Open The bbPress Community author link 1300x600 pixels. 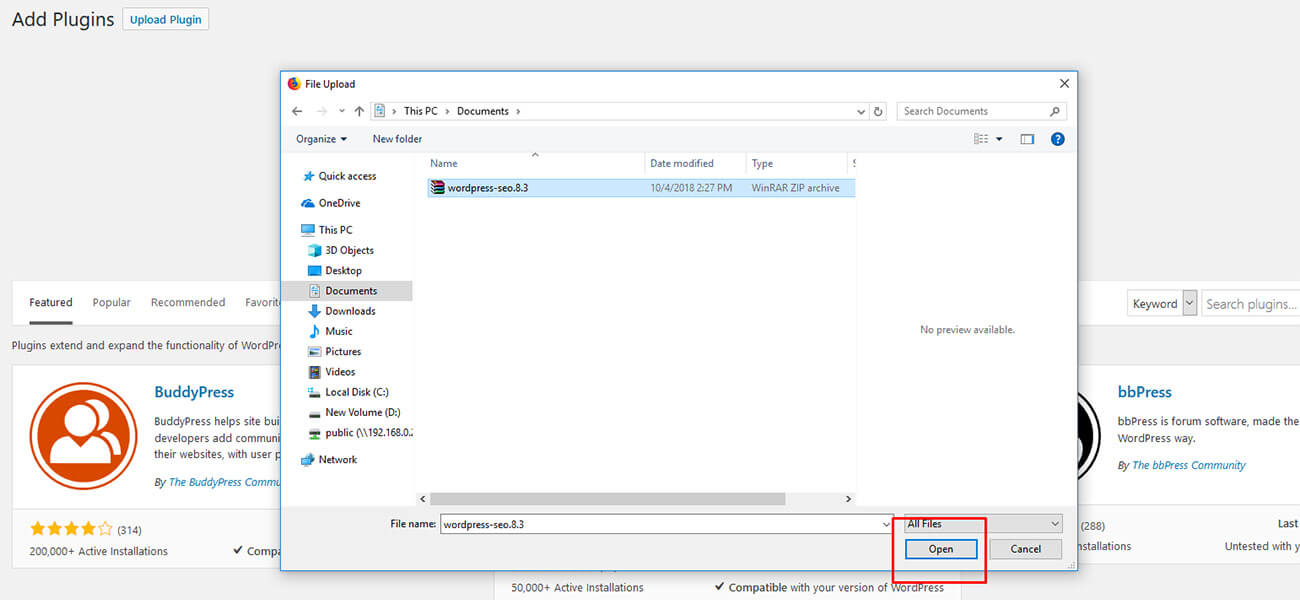[x=1189, y=465]
